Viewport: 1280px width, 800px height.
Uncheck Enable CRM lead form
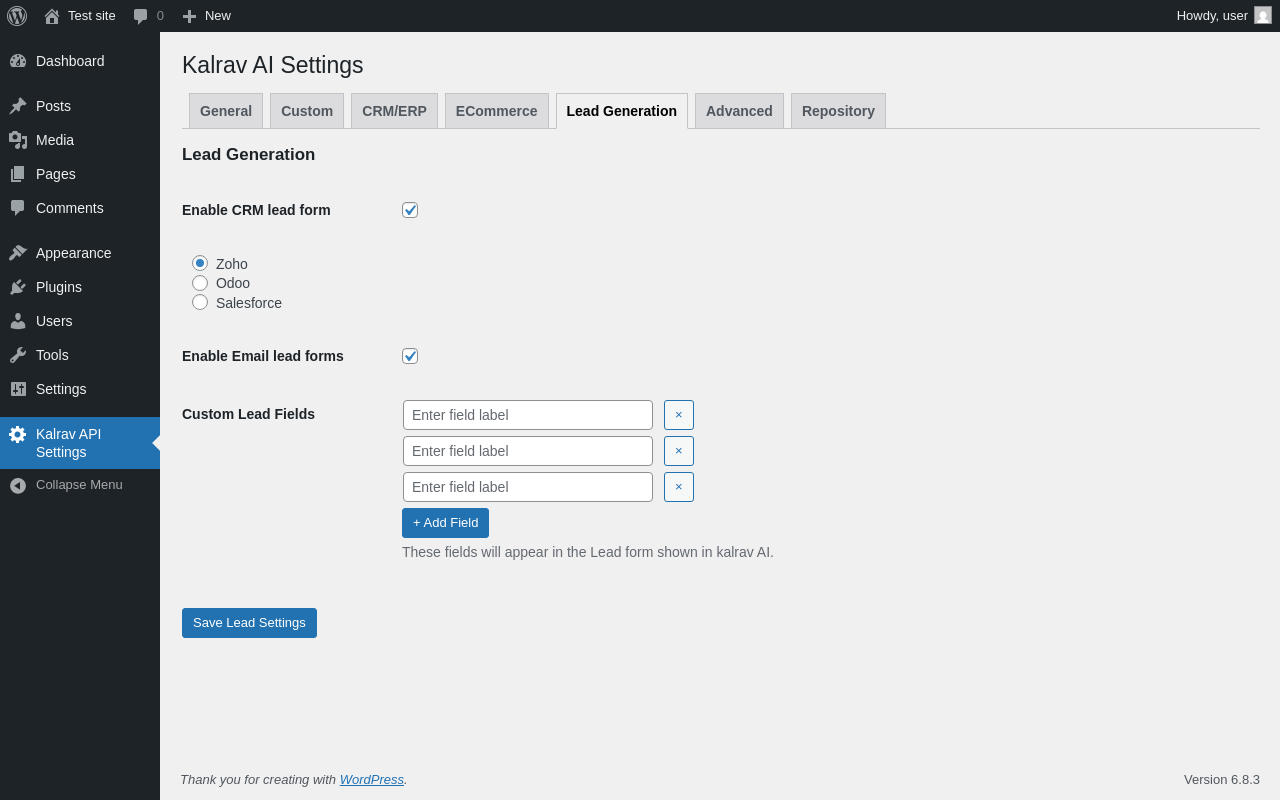[410, 210]
